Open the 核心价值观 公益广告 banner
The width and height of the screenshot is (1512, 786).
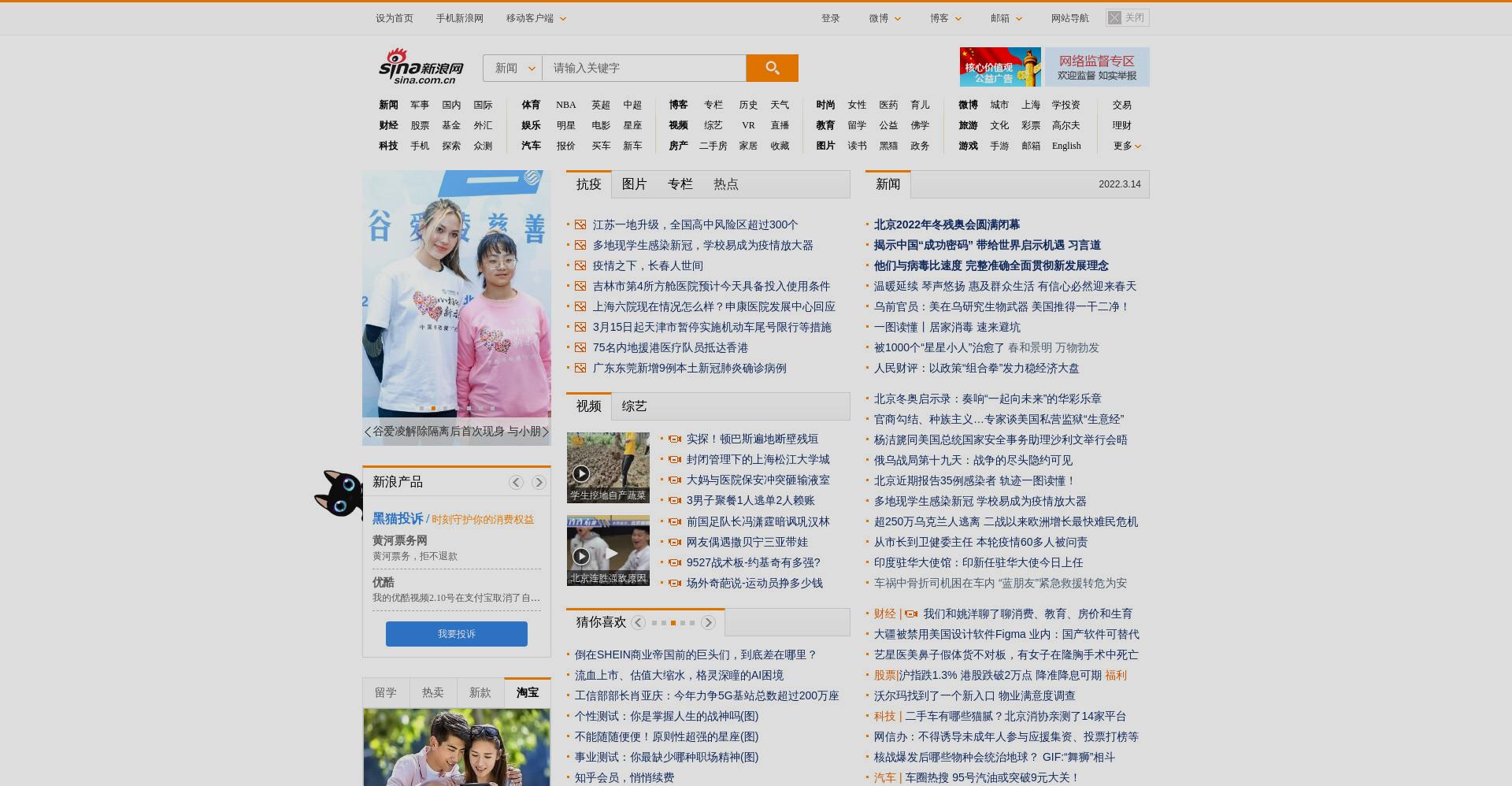pos(1000,67)
